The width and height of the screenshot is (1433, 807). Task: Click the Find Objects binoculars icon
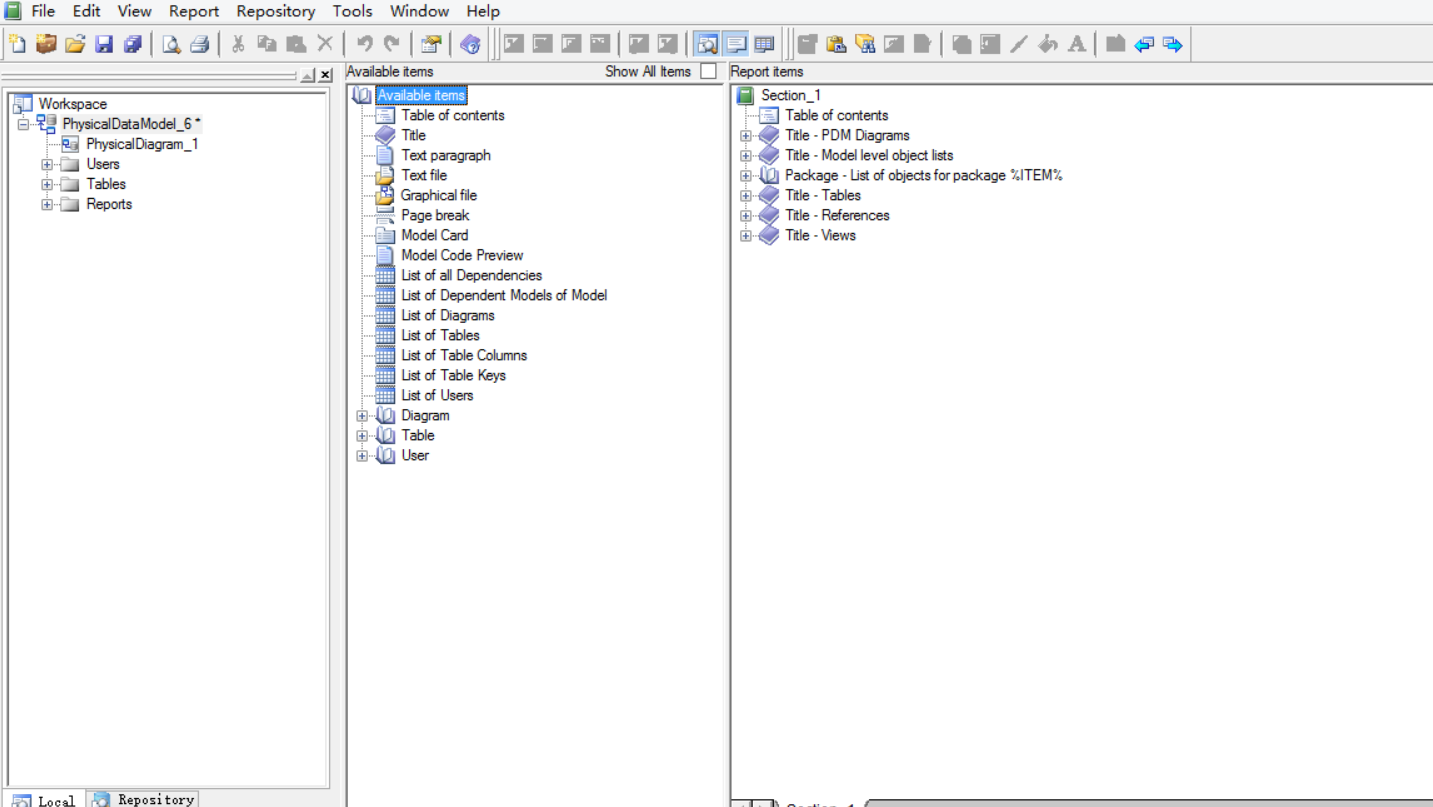pos(865,44)
